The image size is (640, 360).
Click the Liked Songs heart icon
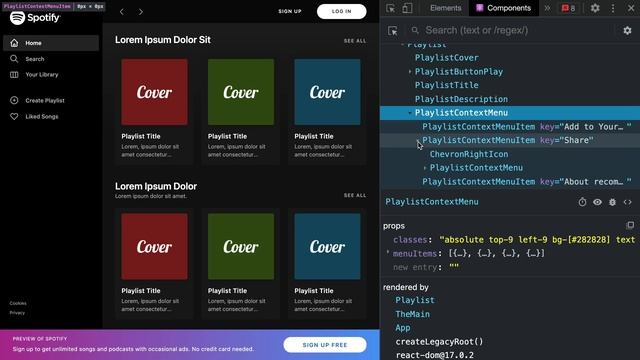coord(14,116)
